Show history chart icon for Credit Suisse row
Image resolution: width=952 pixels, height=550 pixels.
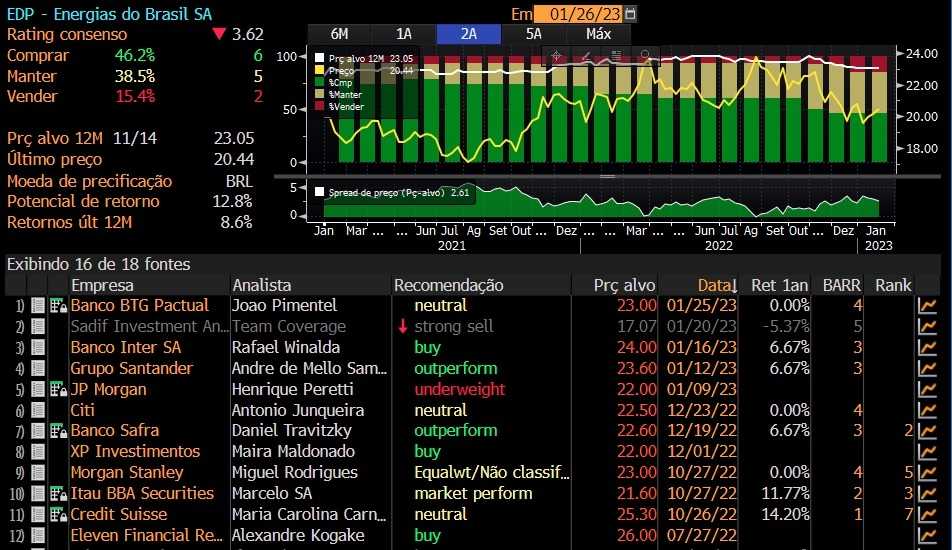pos(927,515)
